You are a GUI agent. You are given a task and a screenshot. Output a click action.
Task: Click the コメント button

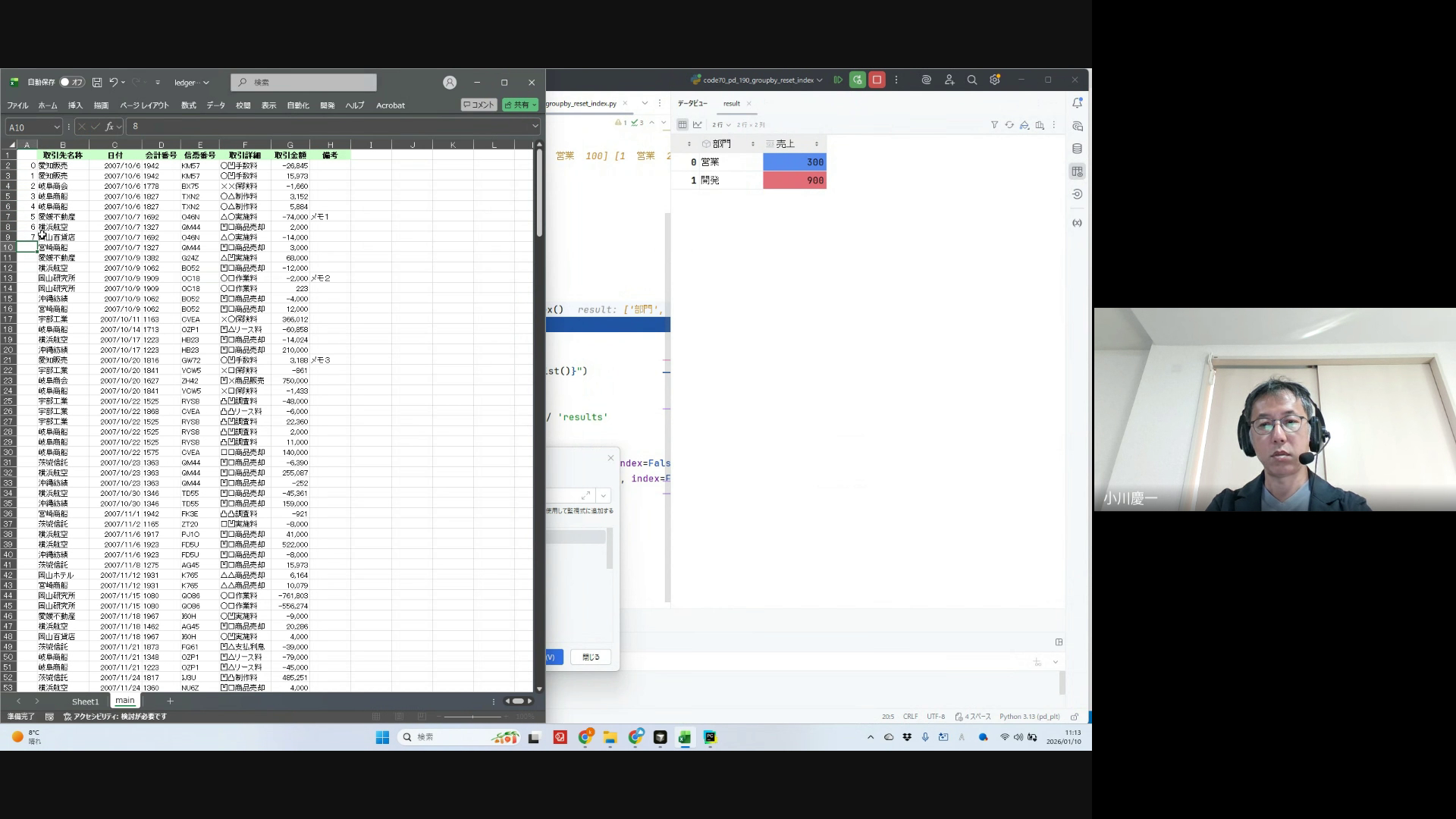(479, 105)
